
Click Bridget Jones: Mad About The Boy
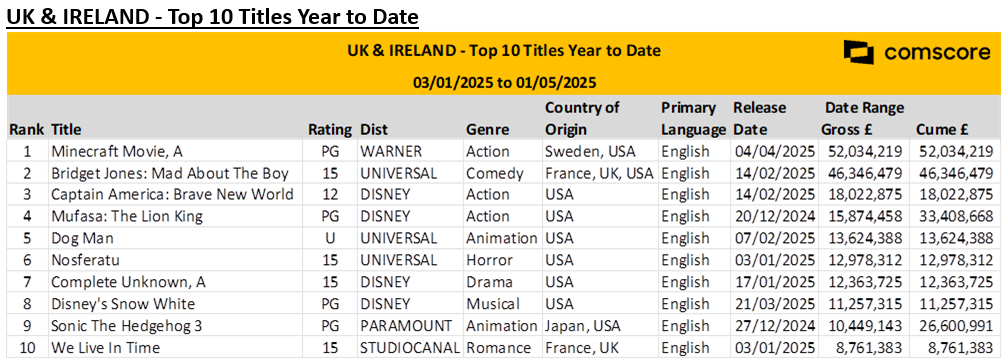tap(170, 173)
